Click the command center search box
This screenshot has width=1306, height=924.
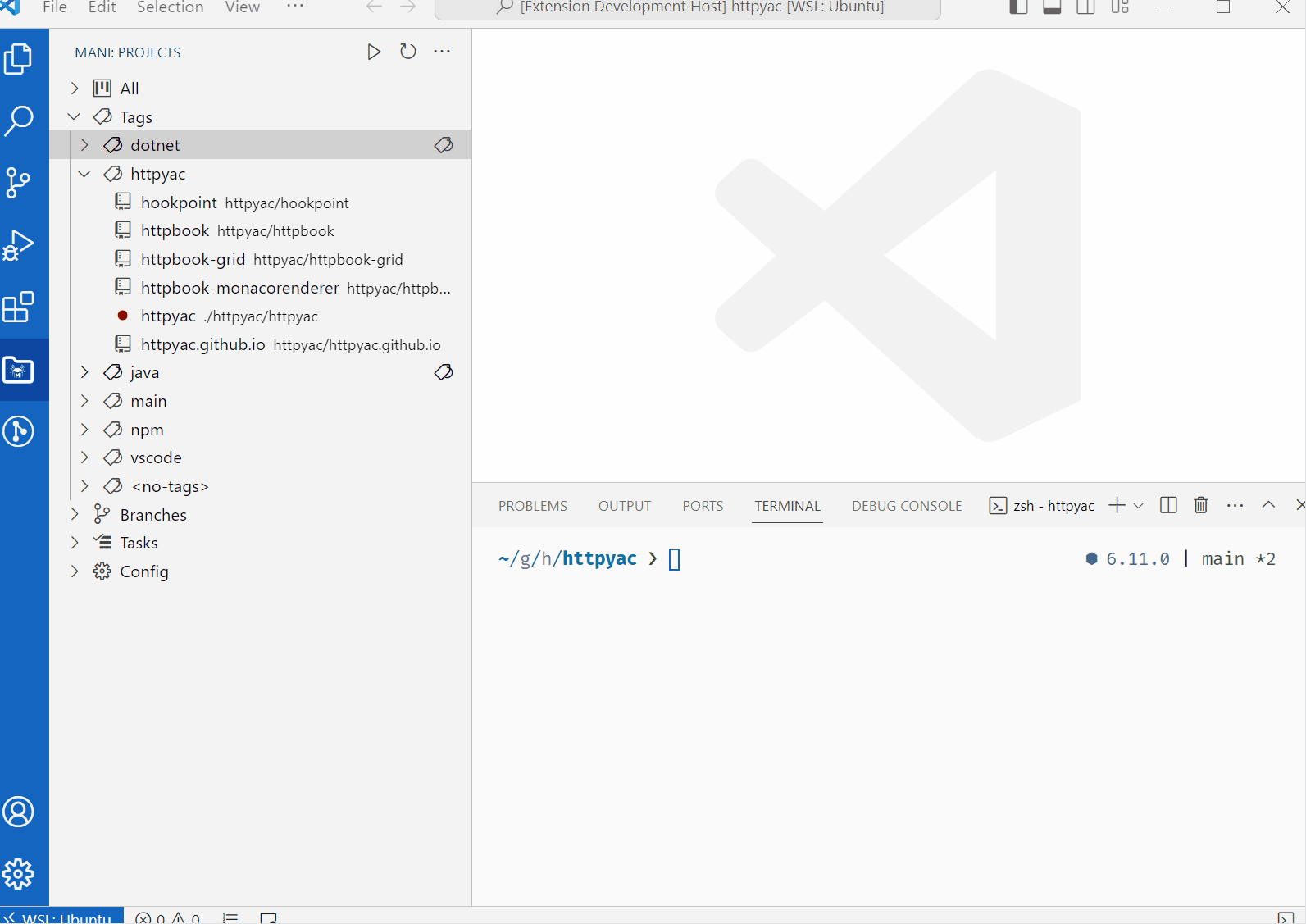coord(688,7)
